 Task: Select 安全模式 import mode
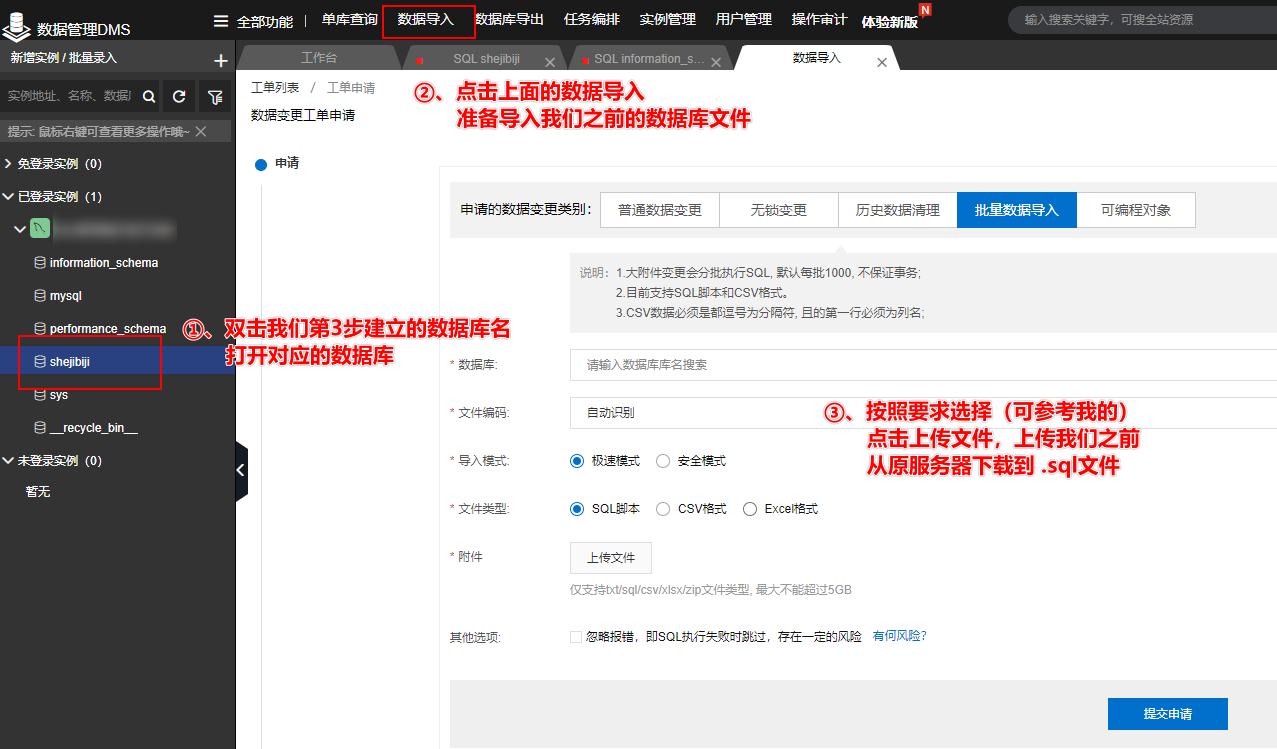click(663, 461)
